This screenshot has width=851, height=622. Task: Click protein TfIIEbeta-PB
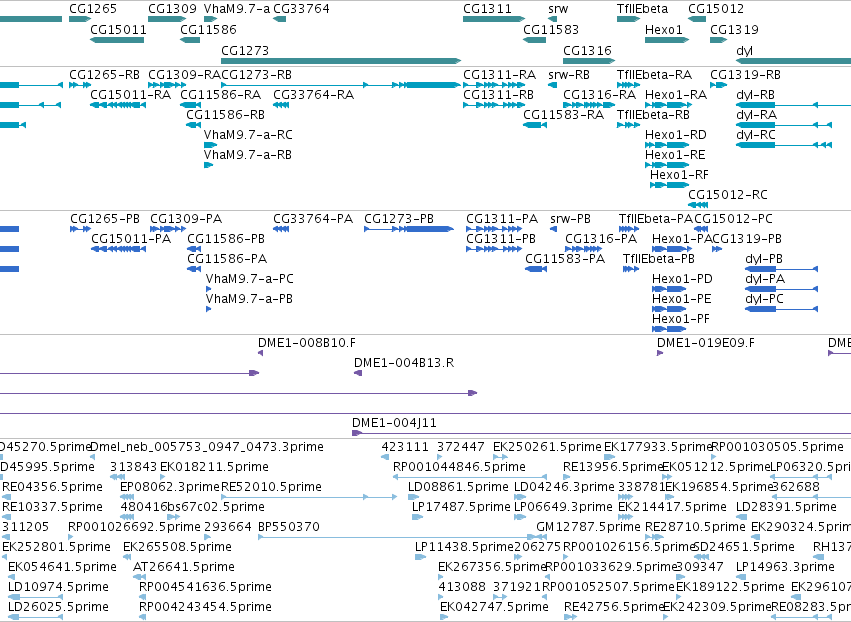click(658, 259)
